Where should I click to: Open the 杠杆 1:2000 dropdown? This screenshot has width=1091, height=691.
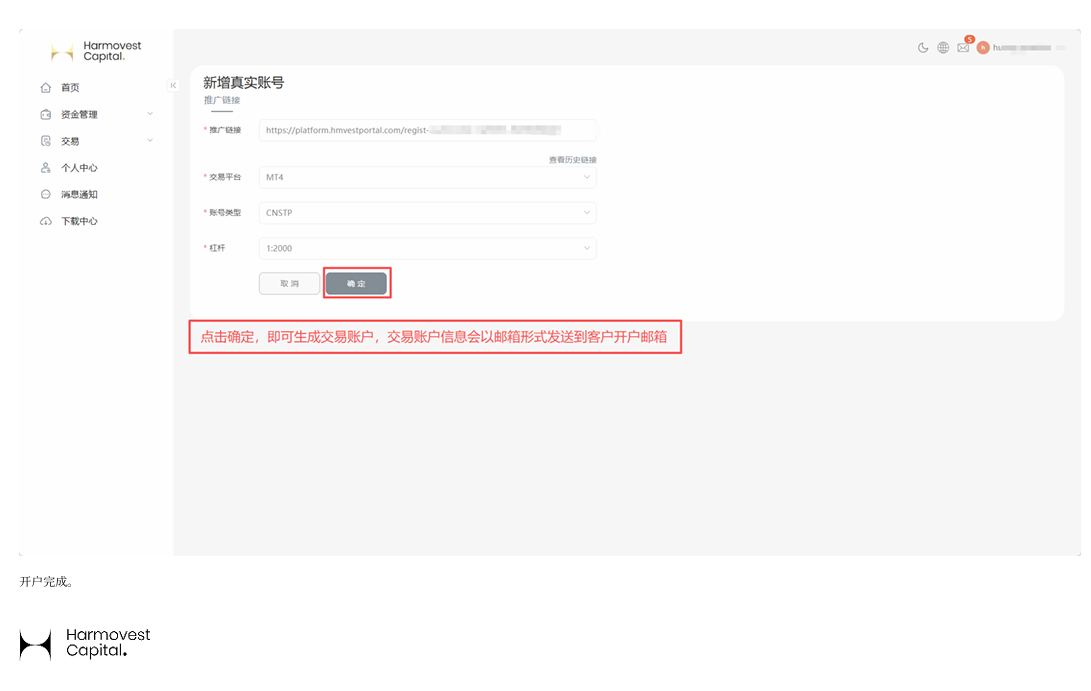tap(427, 248)
